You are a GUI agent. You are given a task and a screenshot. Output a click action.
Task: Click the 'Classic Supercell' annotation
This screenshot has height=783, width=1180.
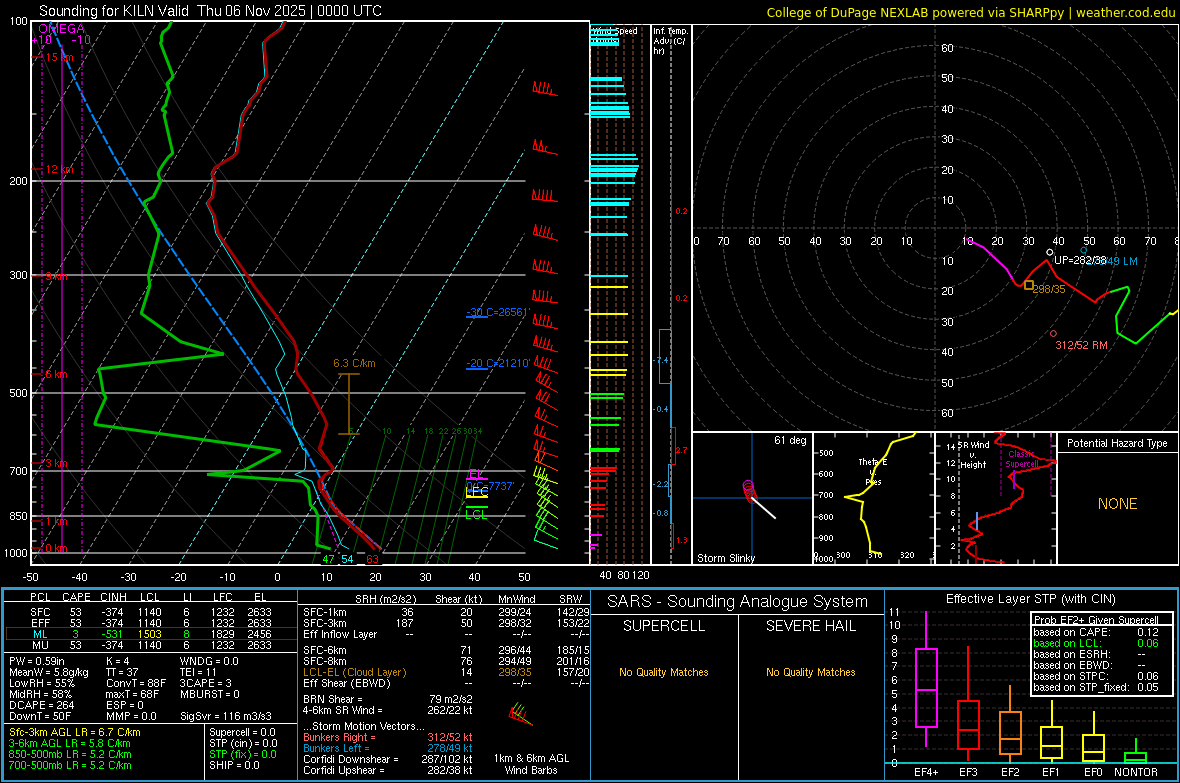coord(1021,459)
